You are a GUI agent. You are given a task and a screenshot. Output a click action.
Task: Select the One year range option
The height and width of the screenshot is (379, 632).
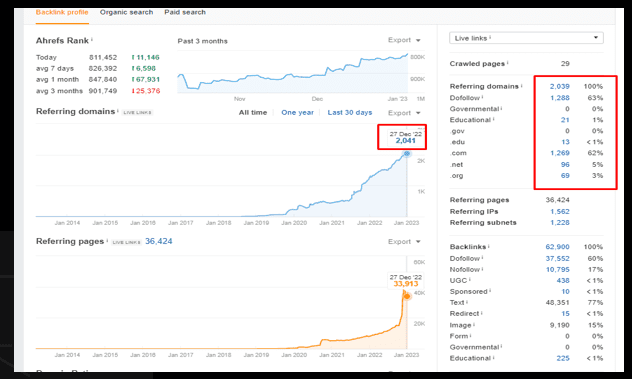click(297, 112)
